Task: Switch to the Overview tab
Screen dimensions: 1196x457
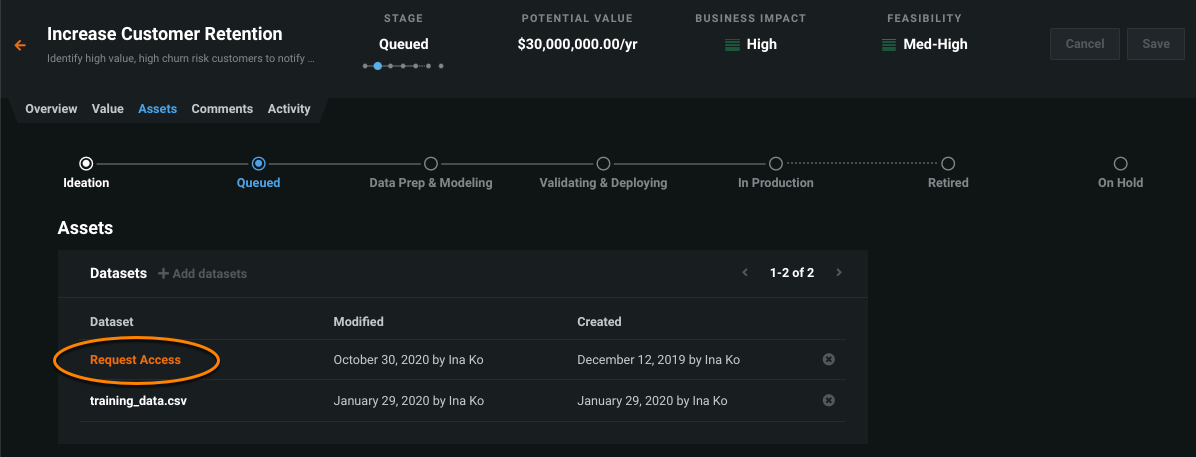Action: (51, 109)
